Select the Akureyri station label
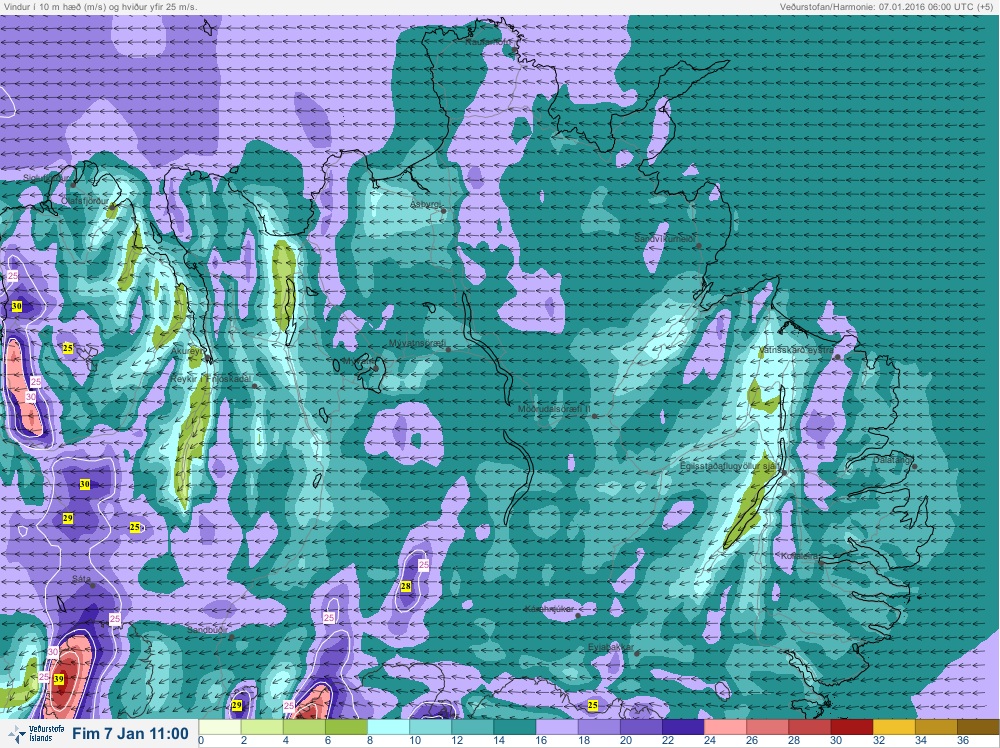 click(189, 351)
